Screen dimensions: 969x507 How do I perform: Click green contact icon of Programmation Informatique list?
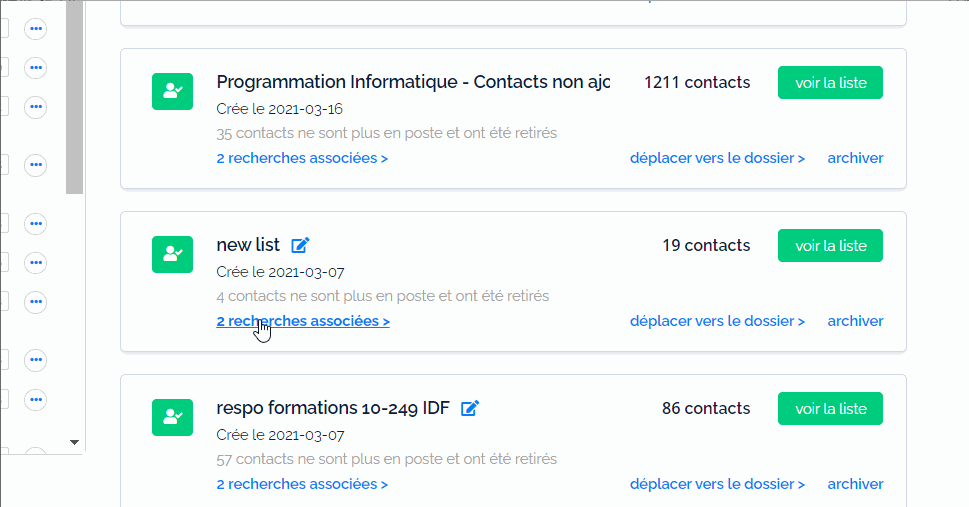point(172,92)
